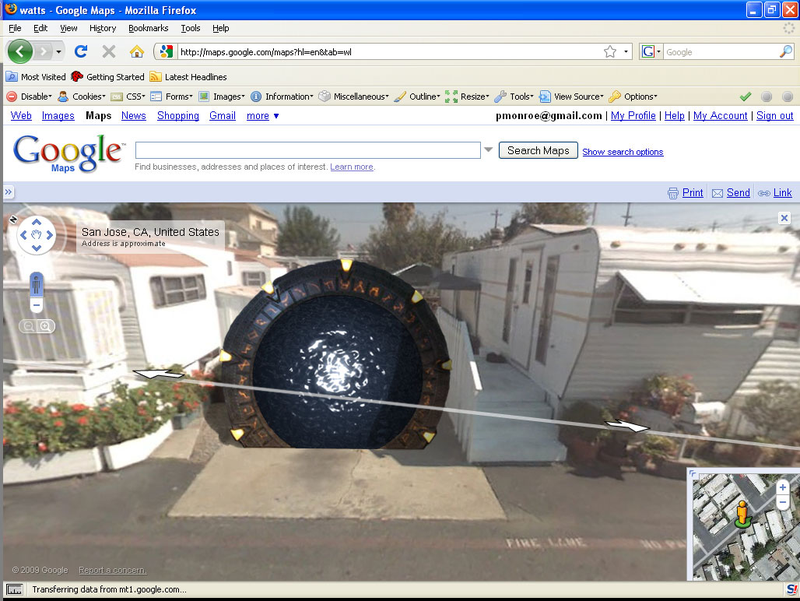The width and height of the screenshot is (800, 601).
Task: Open the View menu
Action: 68,28
